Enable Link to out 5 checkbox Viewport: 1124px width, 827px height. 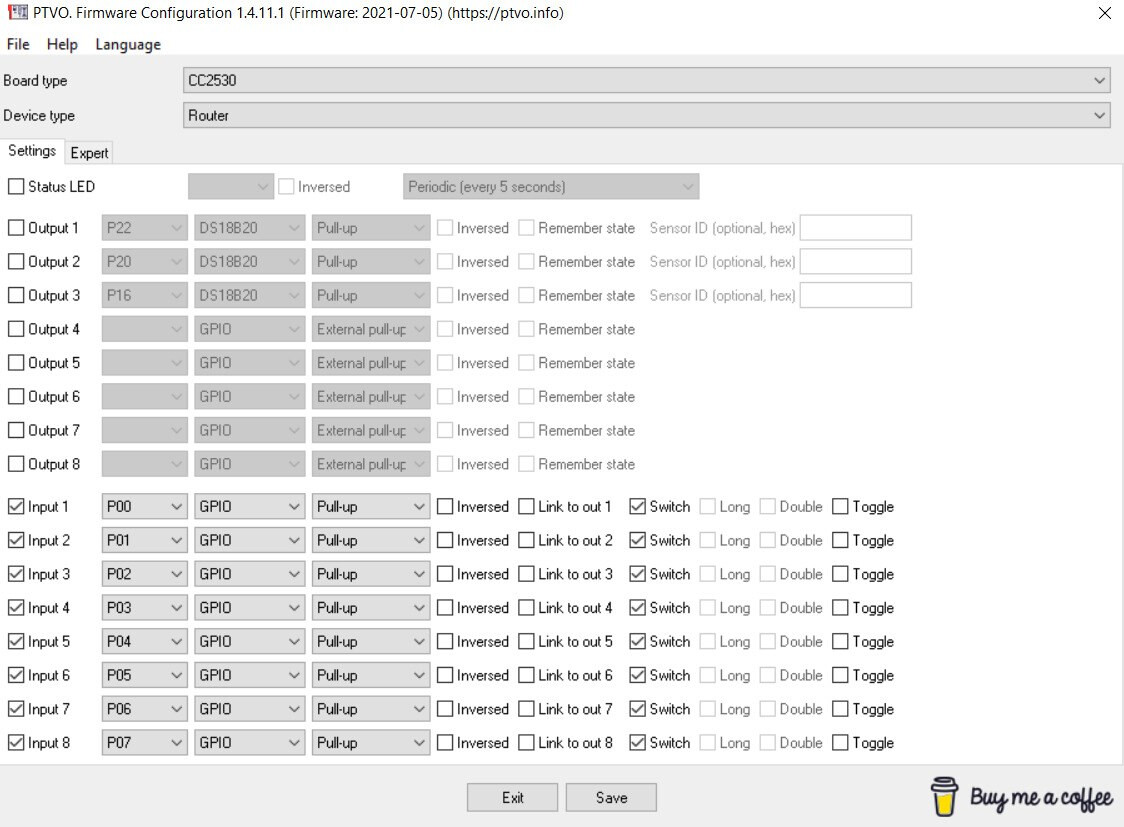526,641
